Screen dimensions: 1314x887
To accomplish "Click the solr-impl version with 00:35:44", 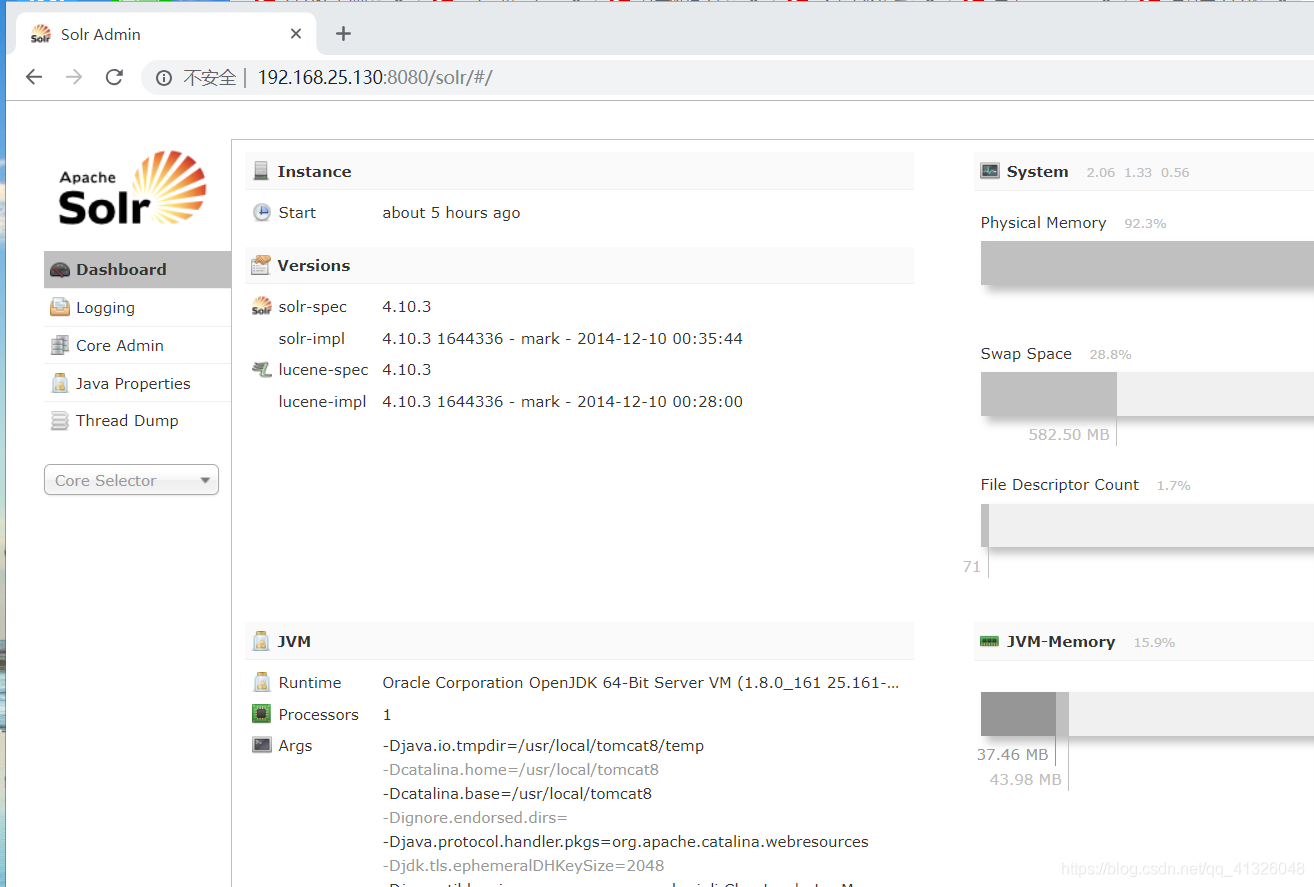I will tap(562, 339).
